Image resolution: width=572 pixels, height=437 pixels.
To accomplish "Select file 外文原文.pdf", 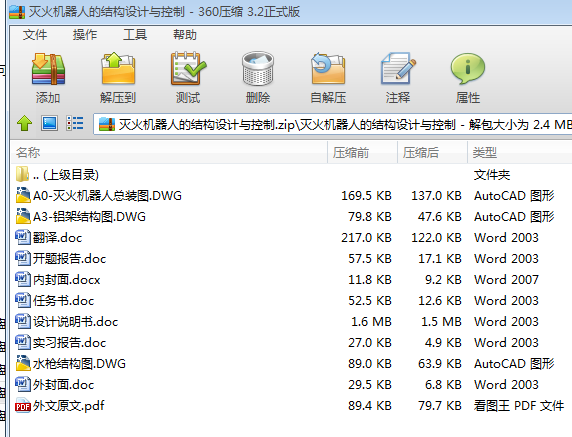I will pos(291,406).
